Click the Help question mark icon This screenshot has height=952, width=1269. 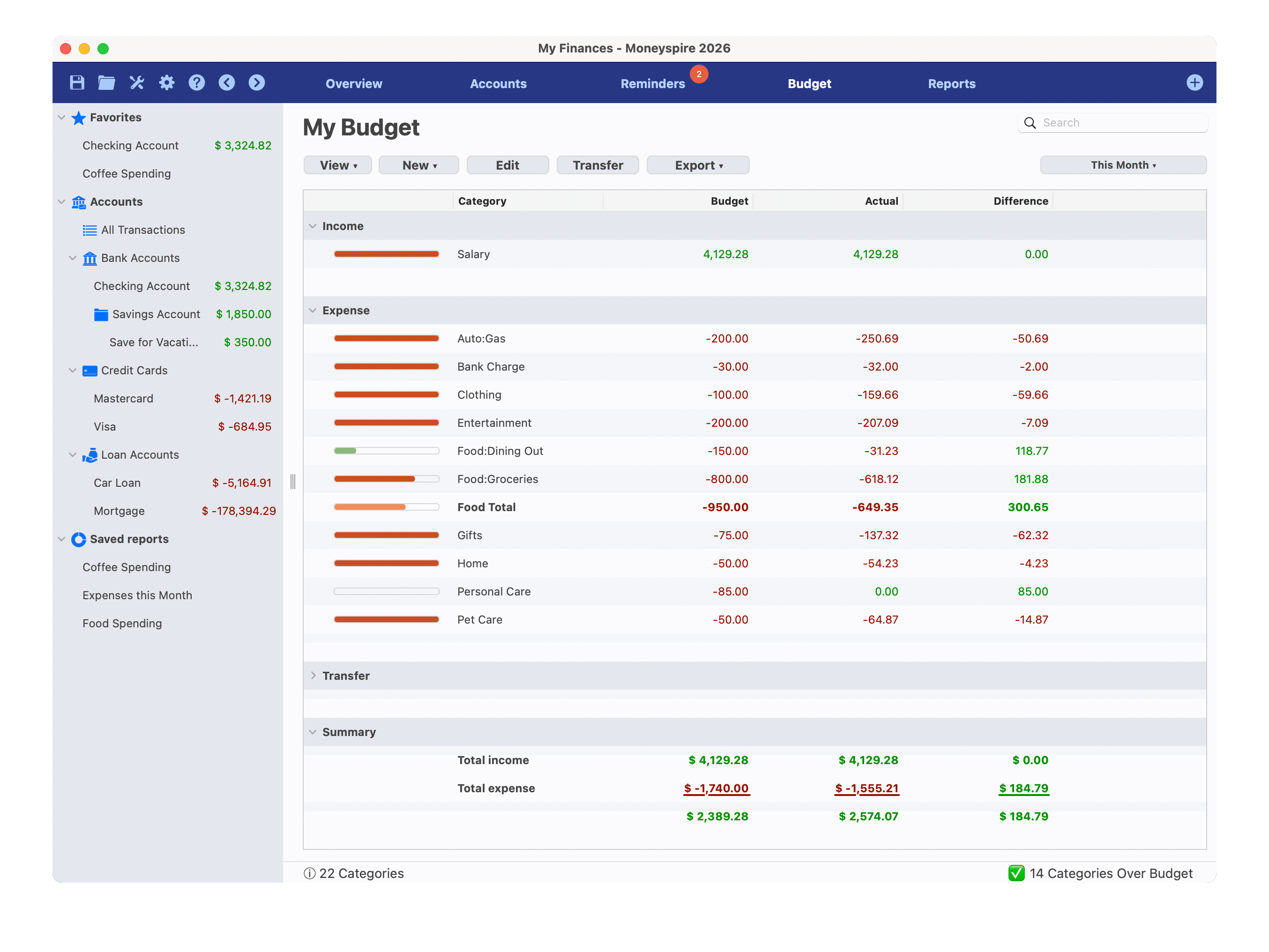(x=197, y=82)
